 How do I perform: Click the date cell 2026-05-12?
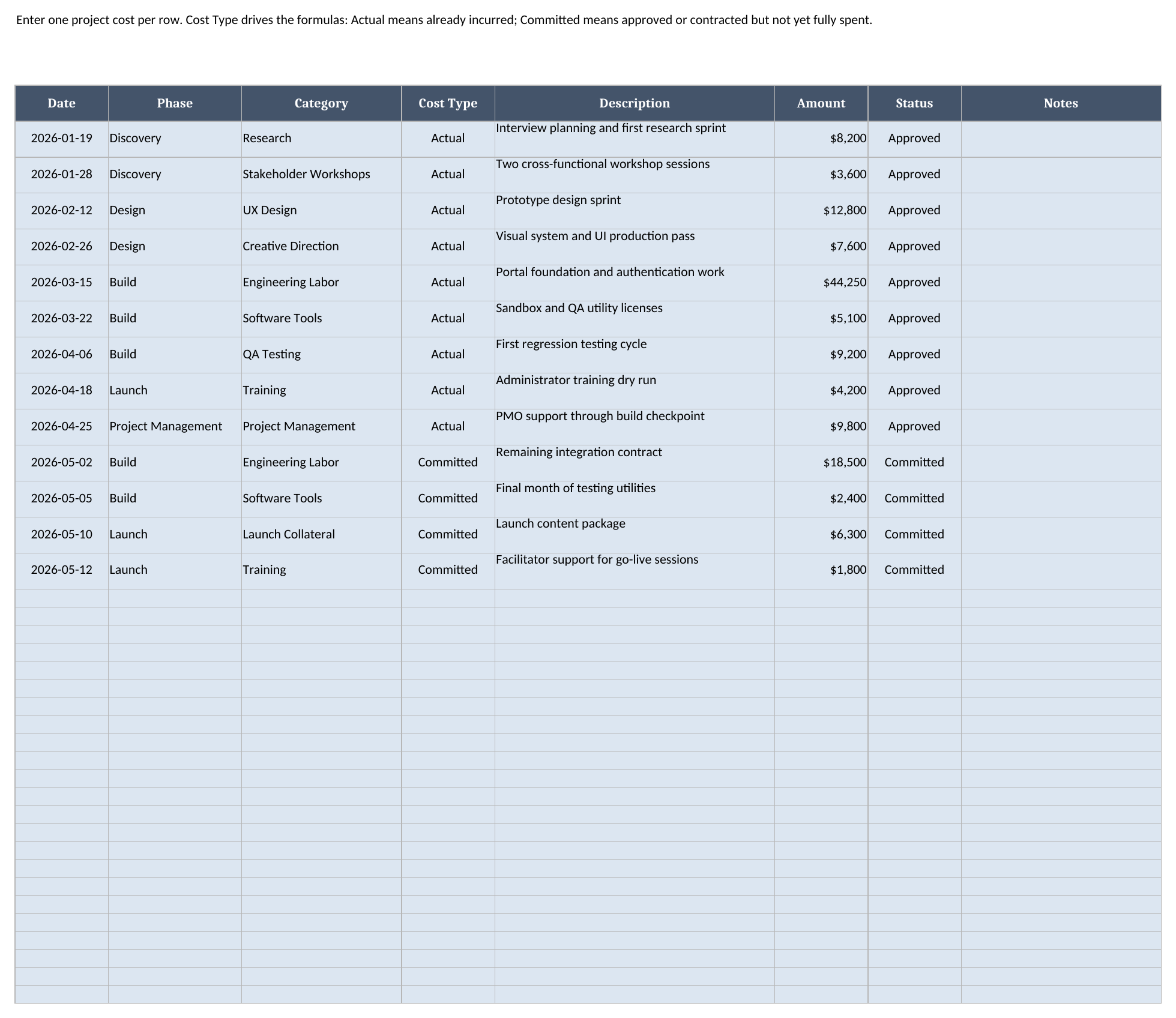pos(61,570)
